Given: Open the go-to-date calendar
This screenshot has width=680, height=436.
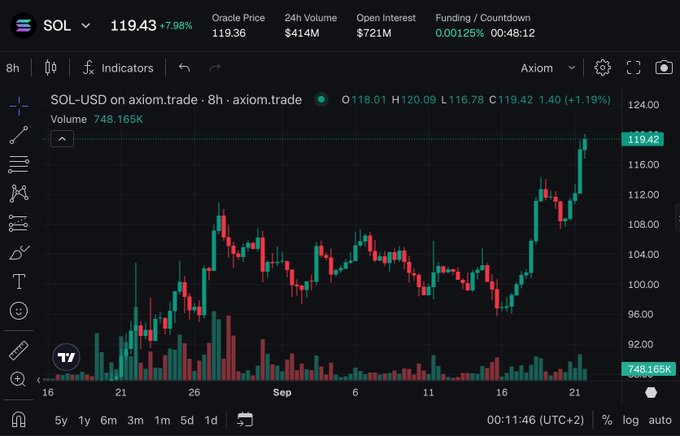Looking at the screenshot, I should pyautogui.click(x=245, y=420).
